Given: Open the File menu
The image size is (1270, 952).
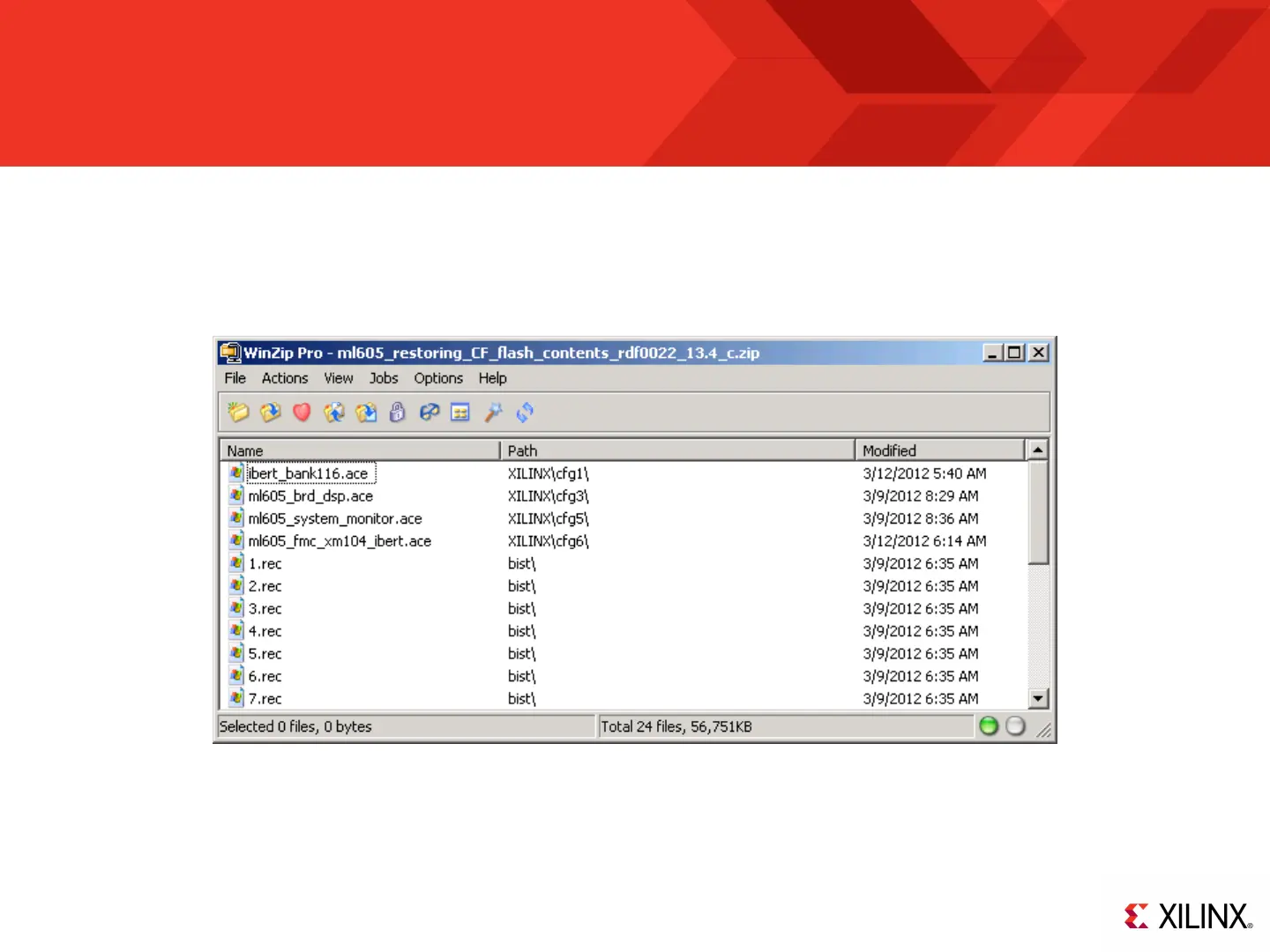Looking at the screenshot, I should [235, 378].
